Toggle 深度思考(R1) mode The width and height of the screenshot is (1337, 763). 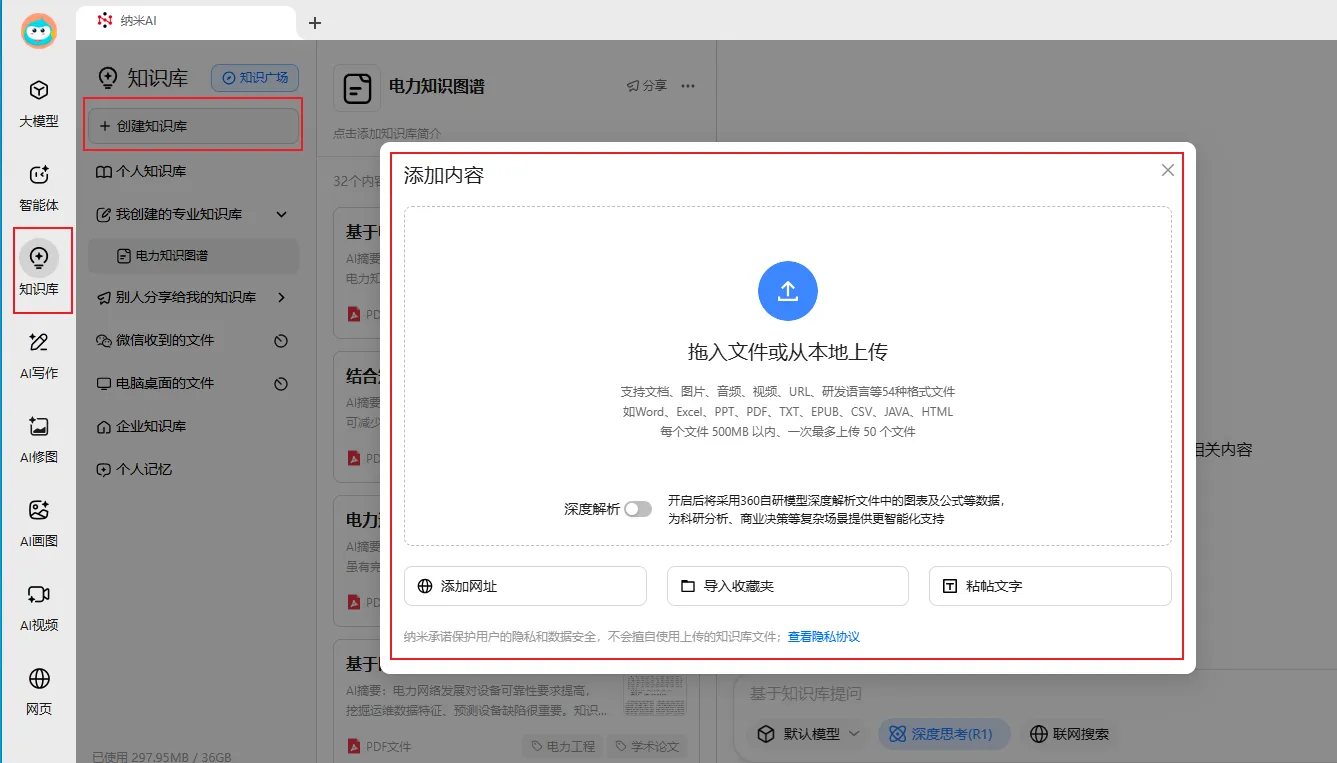tap(942, 734)
